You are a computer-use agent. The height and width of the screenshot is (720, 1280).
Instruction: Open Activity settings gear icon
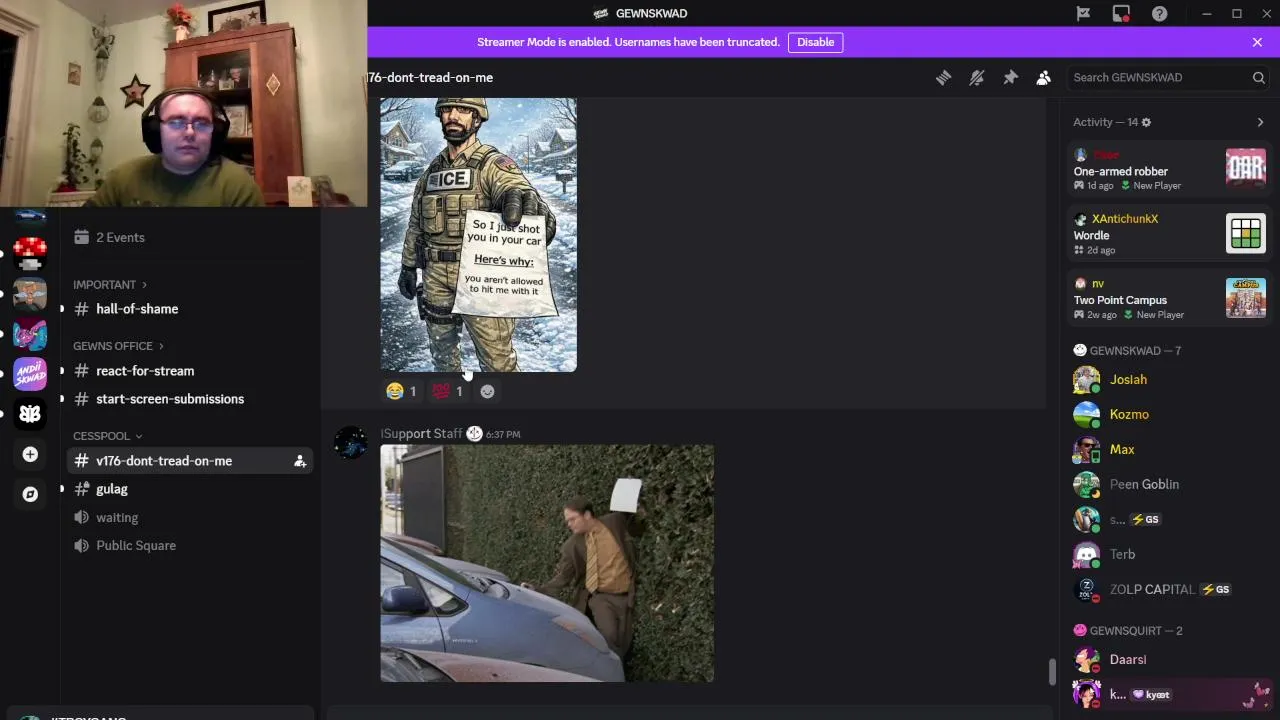tap(1146, 122)
